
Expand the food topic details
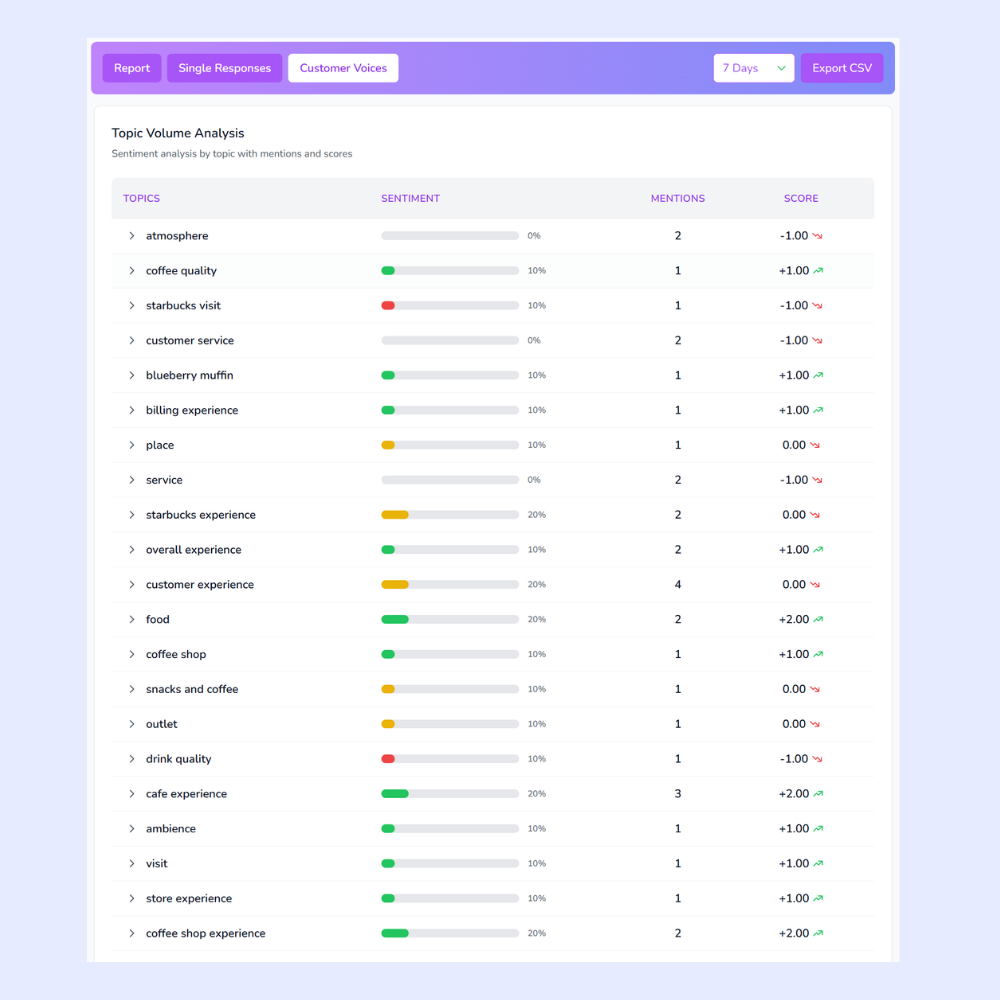(131, 619)
